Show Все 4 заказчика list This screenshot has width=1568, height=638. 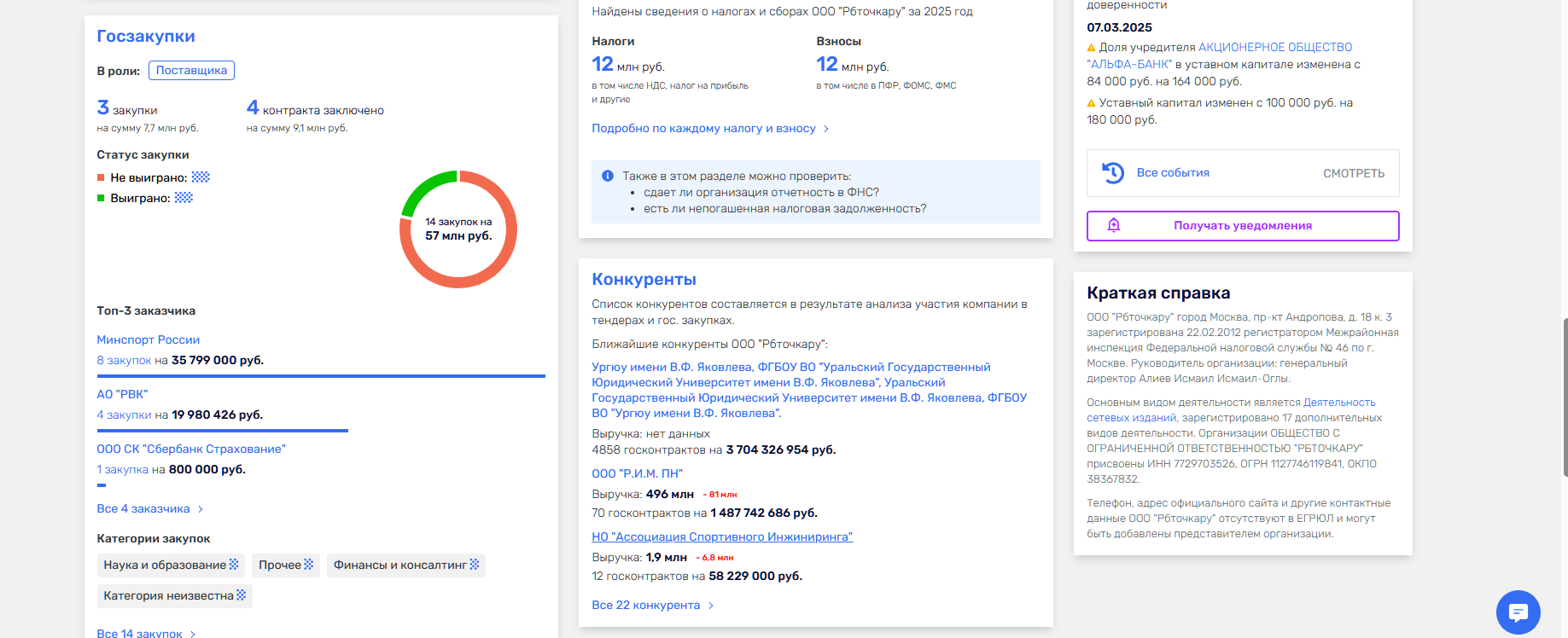click(143, 508)
